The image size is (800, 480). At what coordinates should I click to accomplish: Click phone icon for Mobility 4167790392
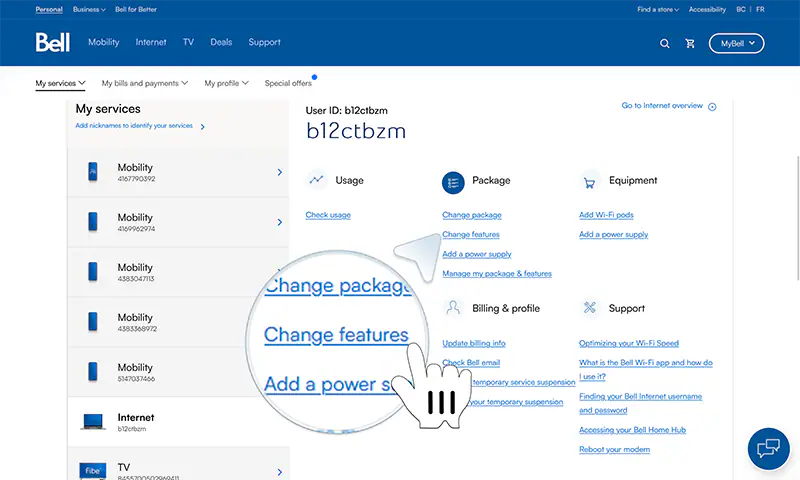[x=93, y=172]
